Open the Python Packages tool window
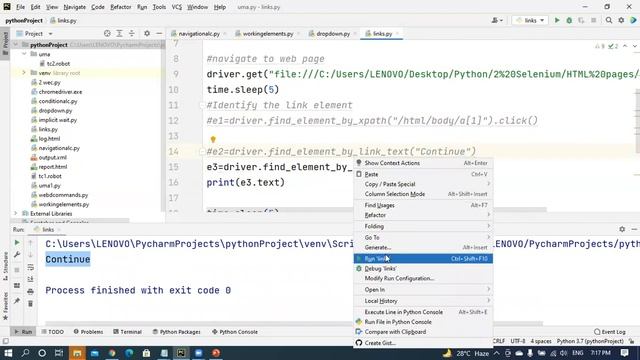 tap(176, 332)
